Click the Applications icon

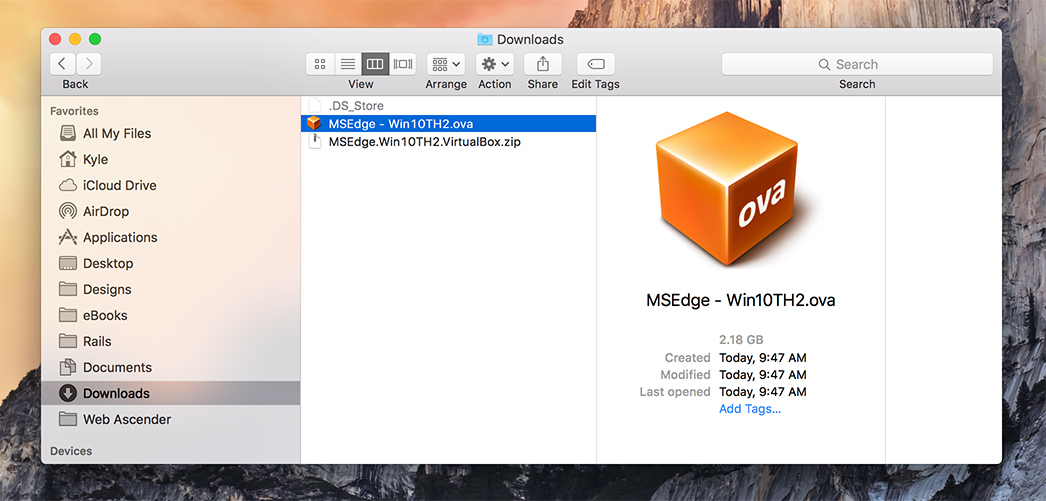(x=67, y=237)
